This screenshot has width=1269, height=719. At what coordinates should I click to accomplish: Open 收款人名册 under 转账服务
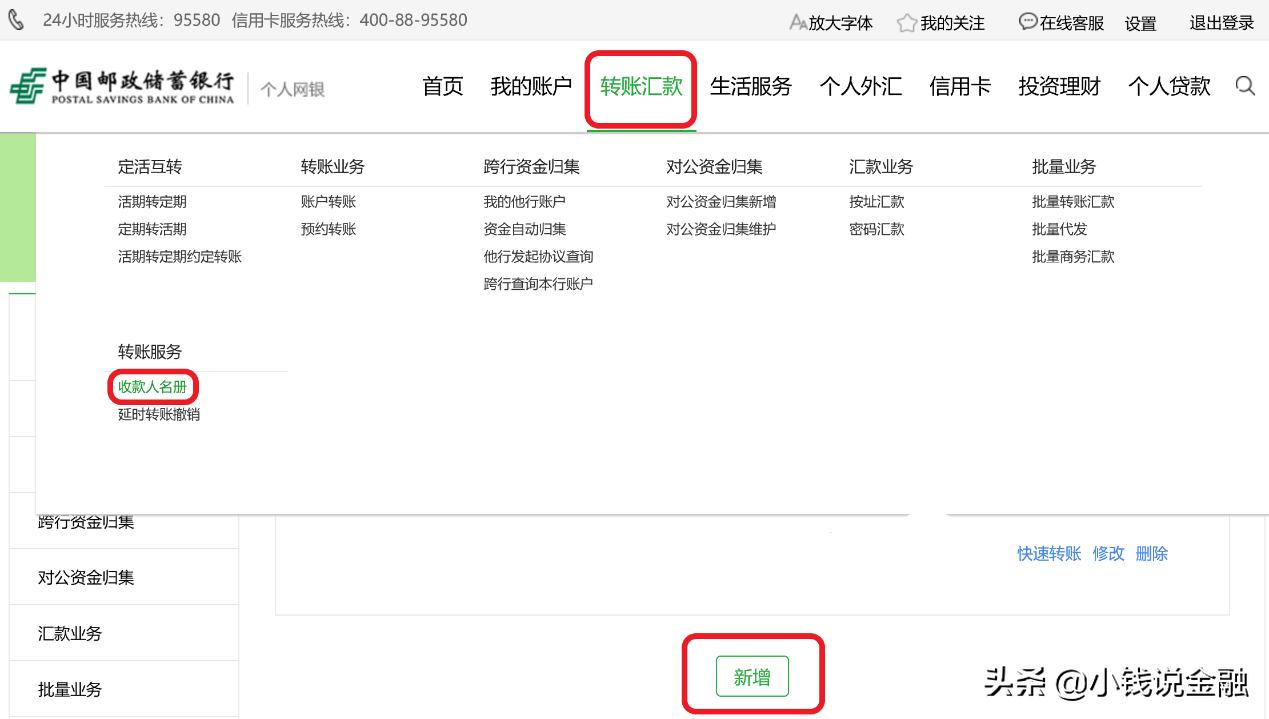pyautogui.click(x=152, y=387)
